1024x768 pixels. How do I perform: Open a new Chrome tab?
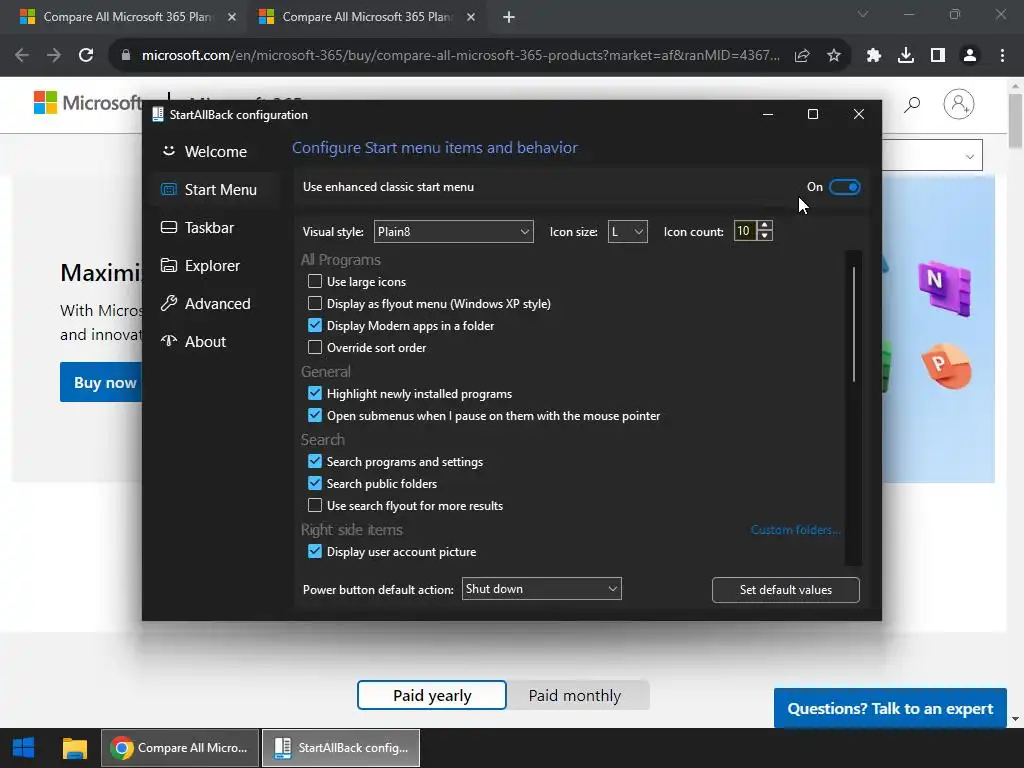[509, 17]
